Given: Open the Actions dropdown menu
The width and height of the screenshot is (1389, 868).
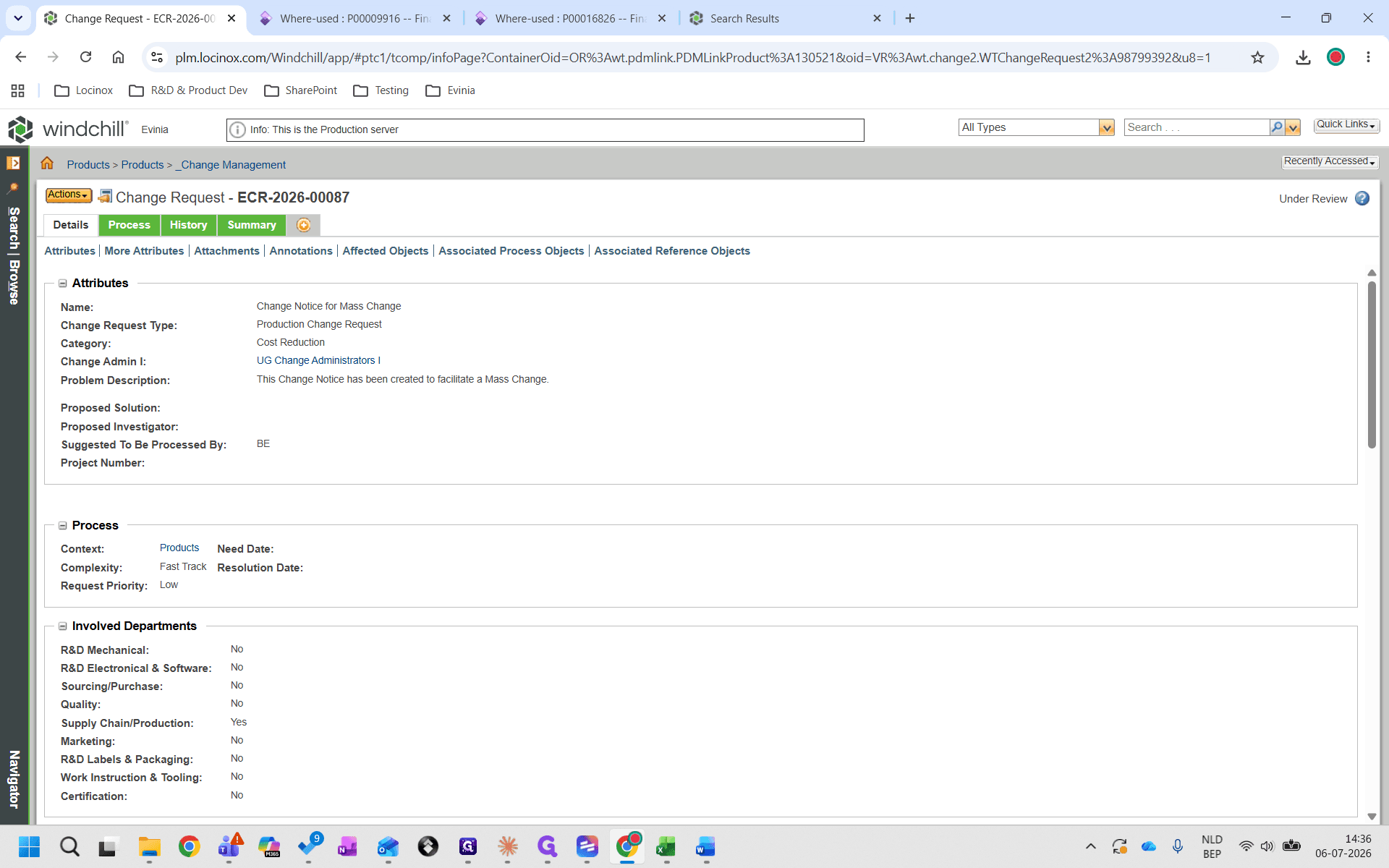Looking at the screenshot, I should click(68, 195).
